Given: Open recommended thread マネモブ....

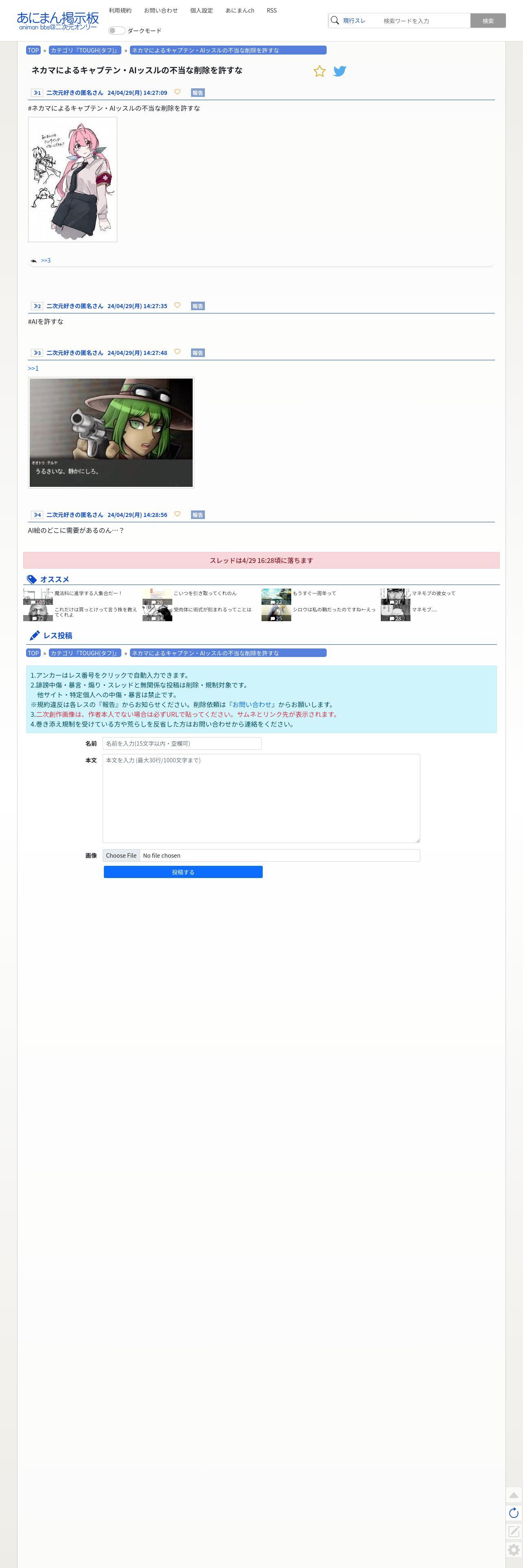Looking at the screenshot, I should pos(424,609).
